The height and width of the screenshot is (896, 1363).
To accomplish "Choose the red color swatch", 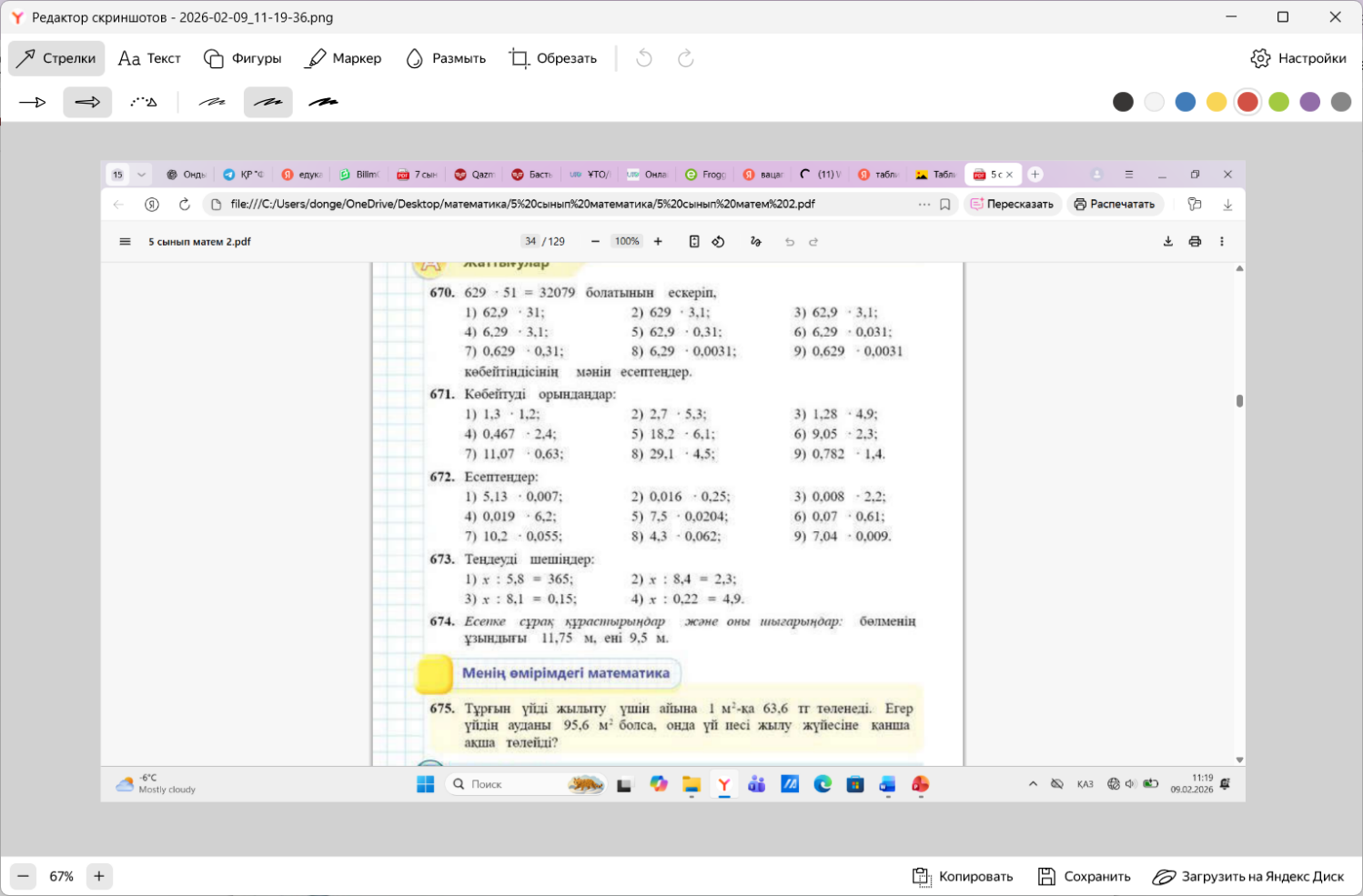I will [1247, 102].
